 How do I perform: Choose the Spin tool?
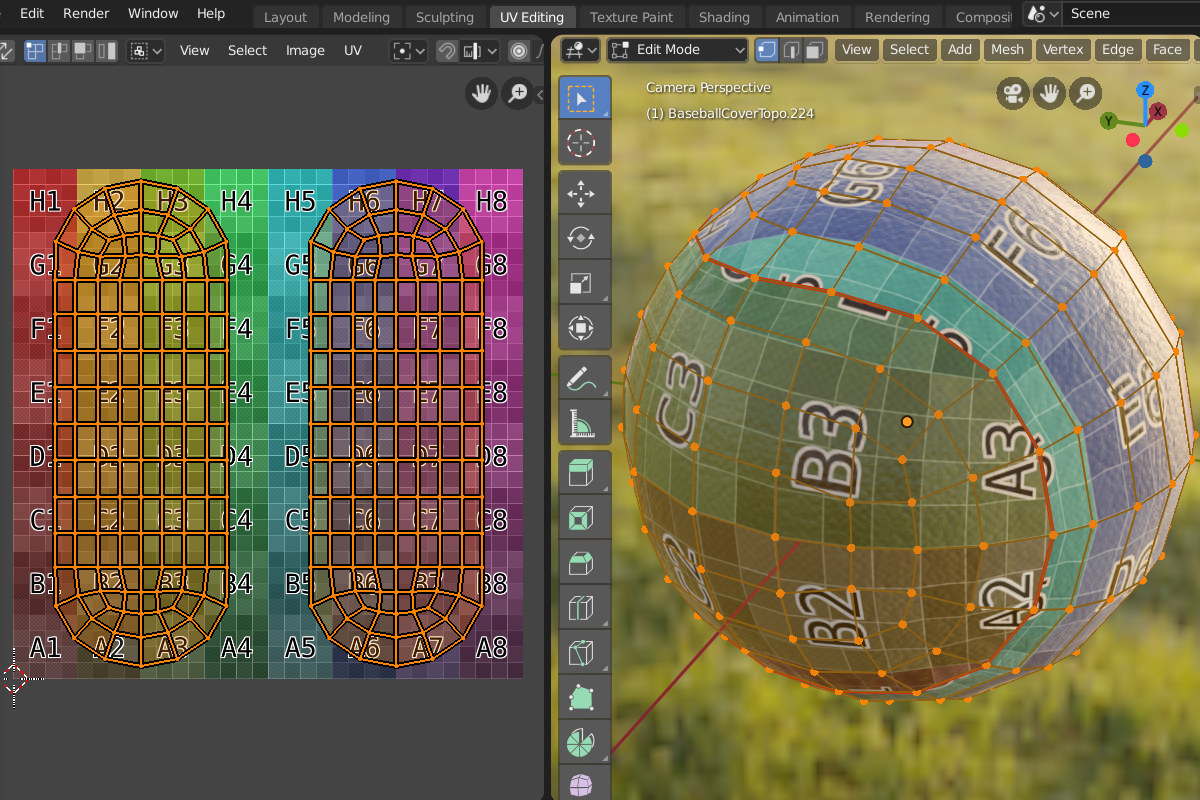tap(584, 742)
